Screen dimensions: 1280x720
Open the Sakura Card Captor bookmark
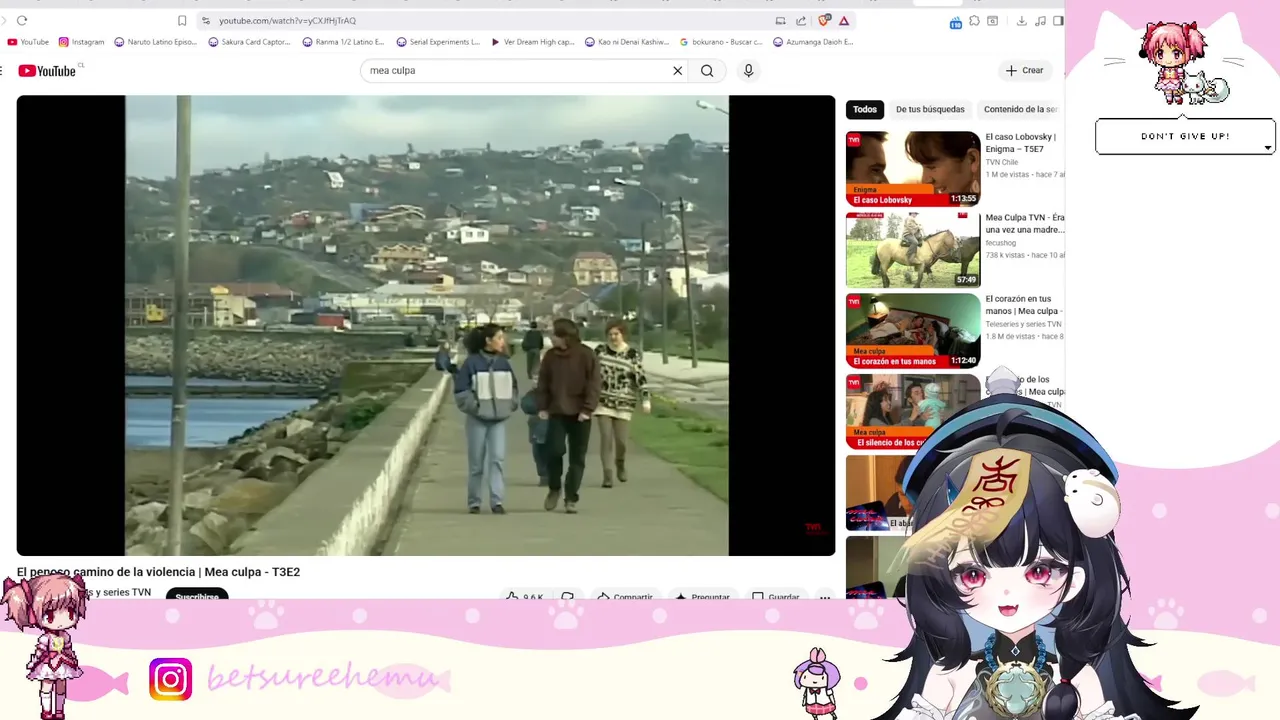pos(249,42)
